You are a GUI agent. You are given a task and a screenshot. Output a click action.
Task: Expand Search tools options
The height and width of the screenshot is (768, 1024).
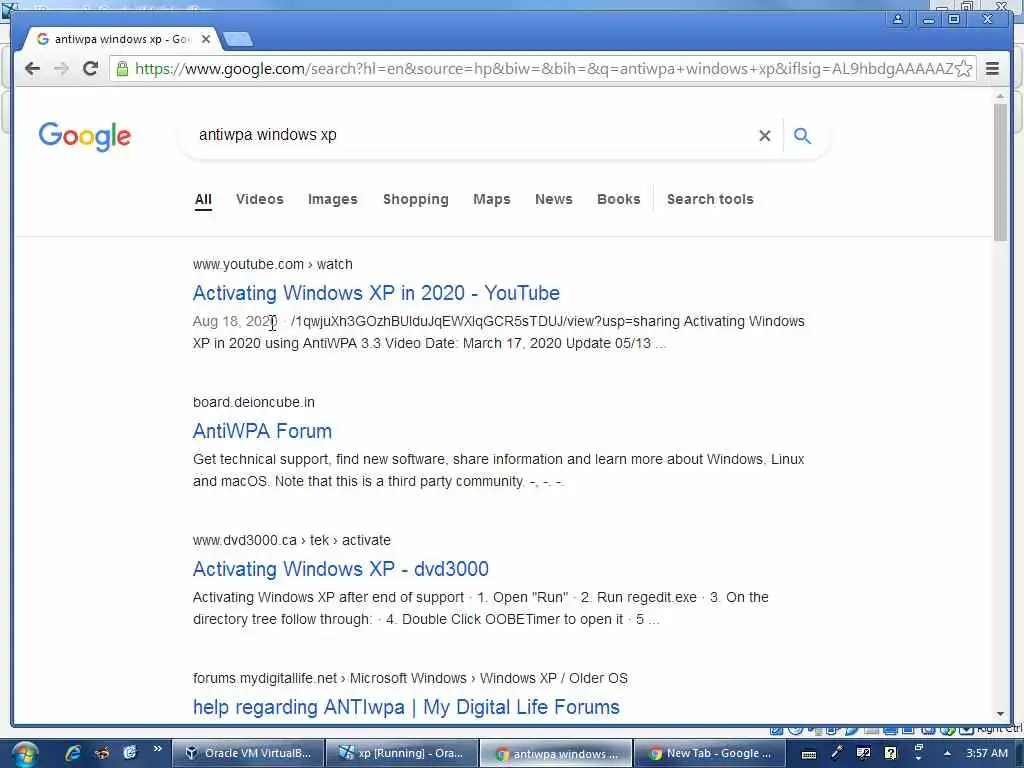pyautogui.click(x=710, y=199)
